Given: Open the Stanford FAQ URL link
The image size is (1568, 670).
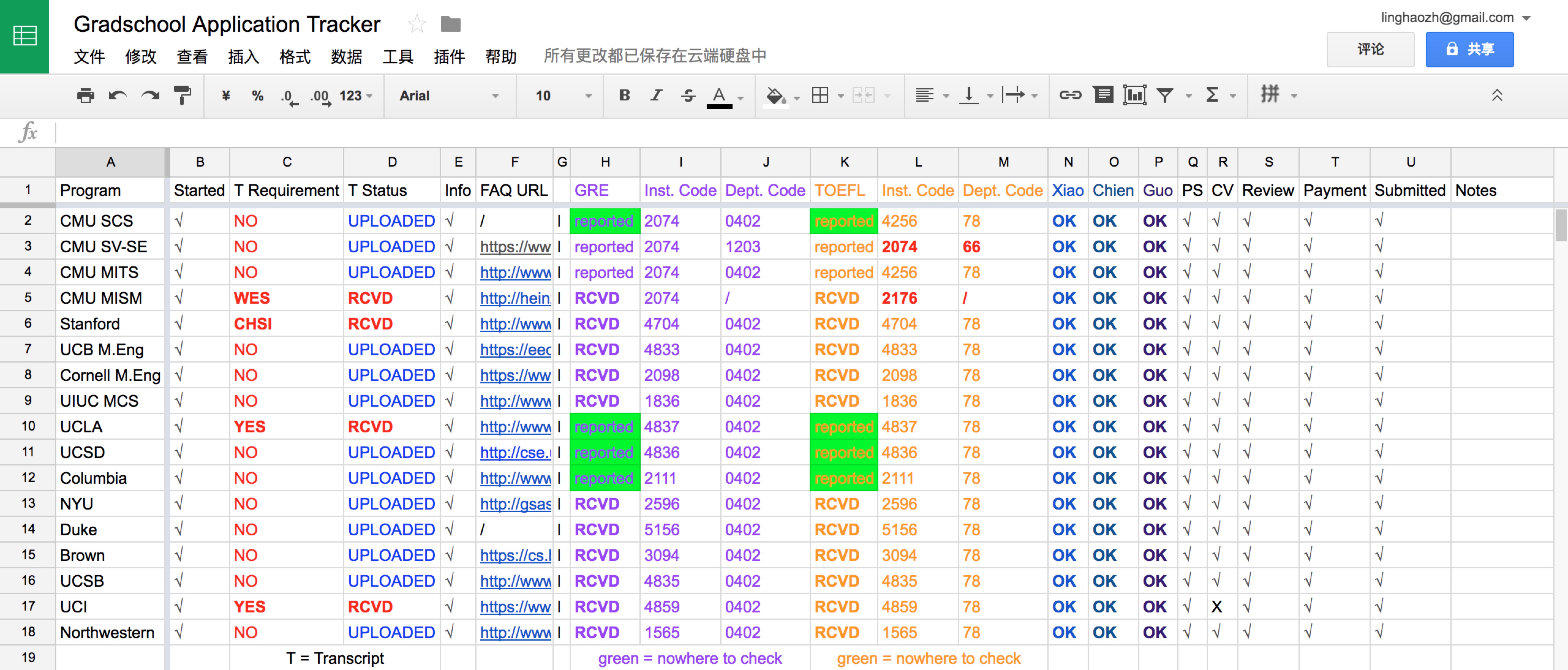Looking at the screenshot, I should coord(515,324).
